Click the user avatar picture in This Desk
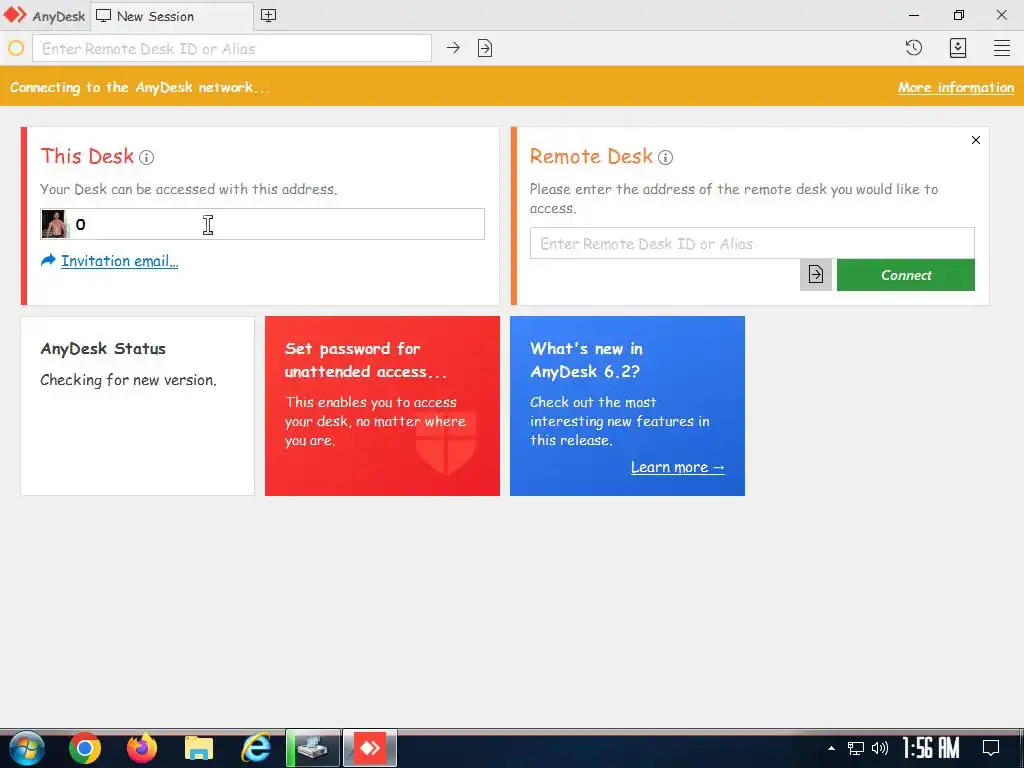 (54, 224)
